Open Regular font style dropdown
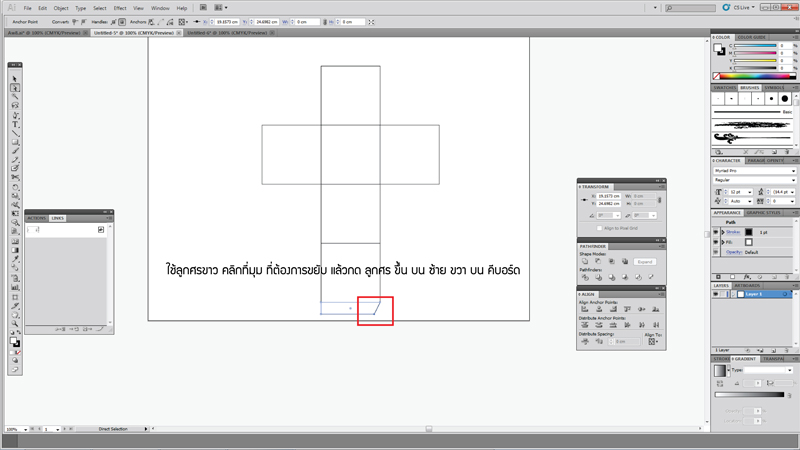Viewport: 800px width, 450px height. coord(793,180)
